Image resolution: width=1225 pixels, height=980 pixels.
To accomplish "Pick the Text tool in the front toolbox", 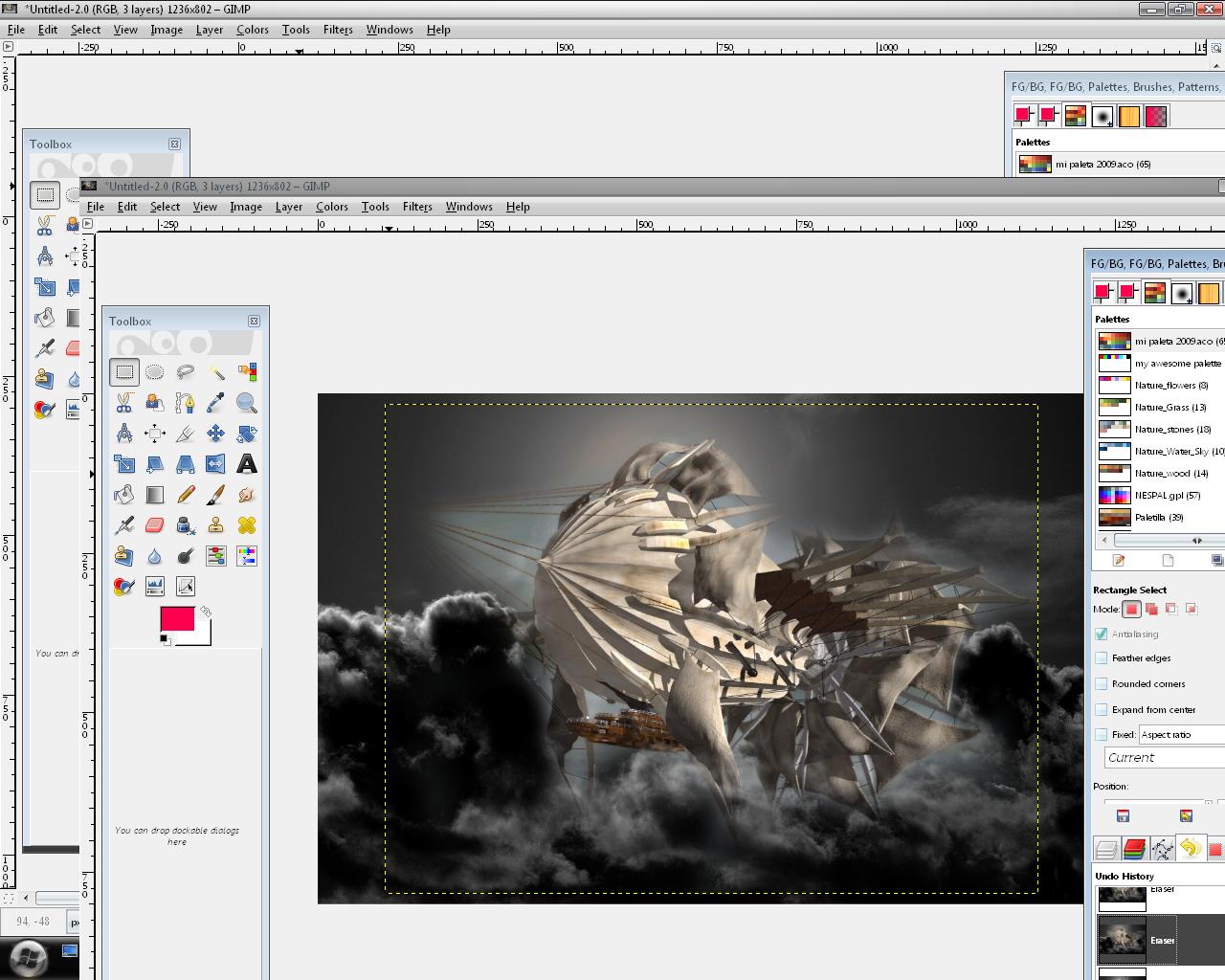I will [x=246, y=464].
